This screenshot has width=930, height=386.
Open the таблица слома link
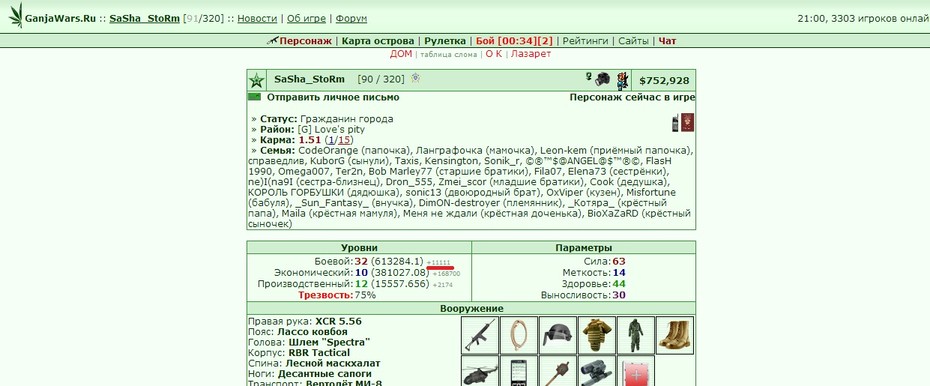pyautogui.click(x=448, y=55)
